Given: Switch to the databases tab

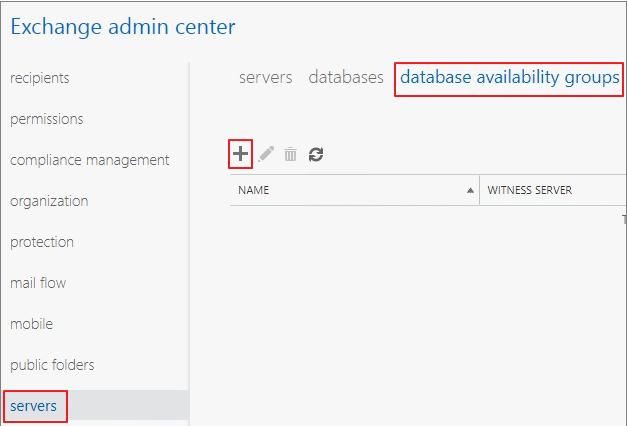Looking at the screenshot, I should click(346, 77).
